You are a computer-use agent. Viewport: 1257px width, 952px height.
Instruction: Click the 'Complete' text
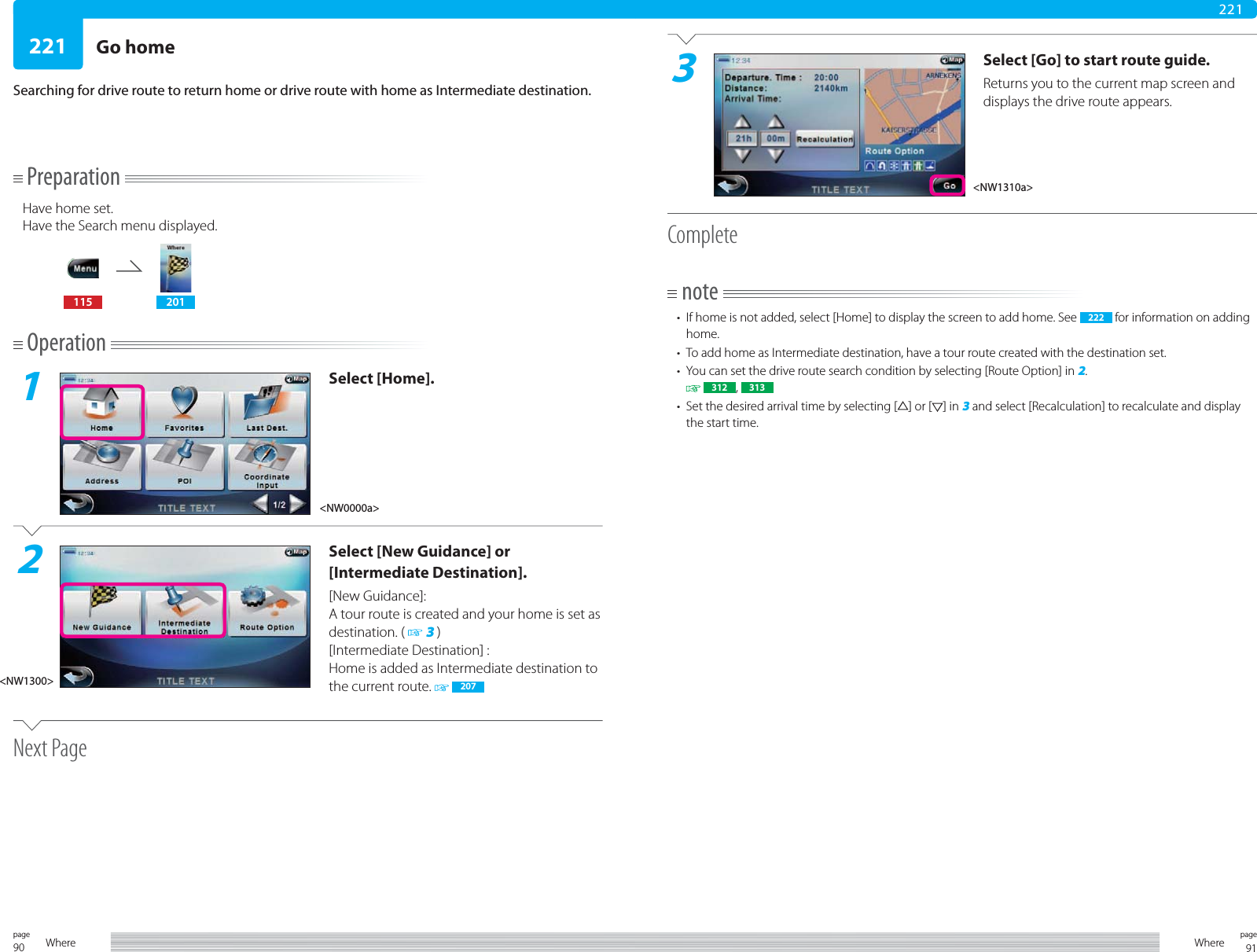pyautogui.click(x=703, y=234)
